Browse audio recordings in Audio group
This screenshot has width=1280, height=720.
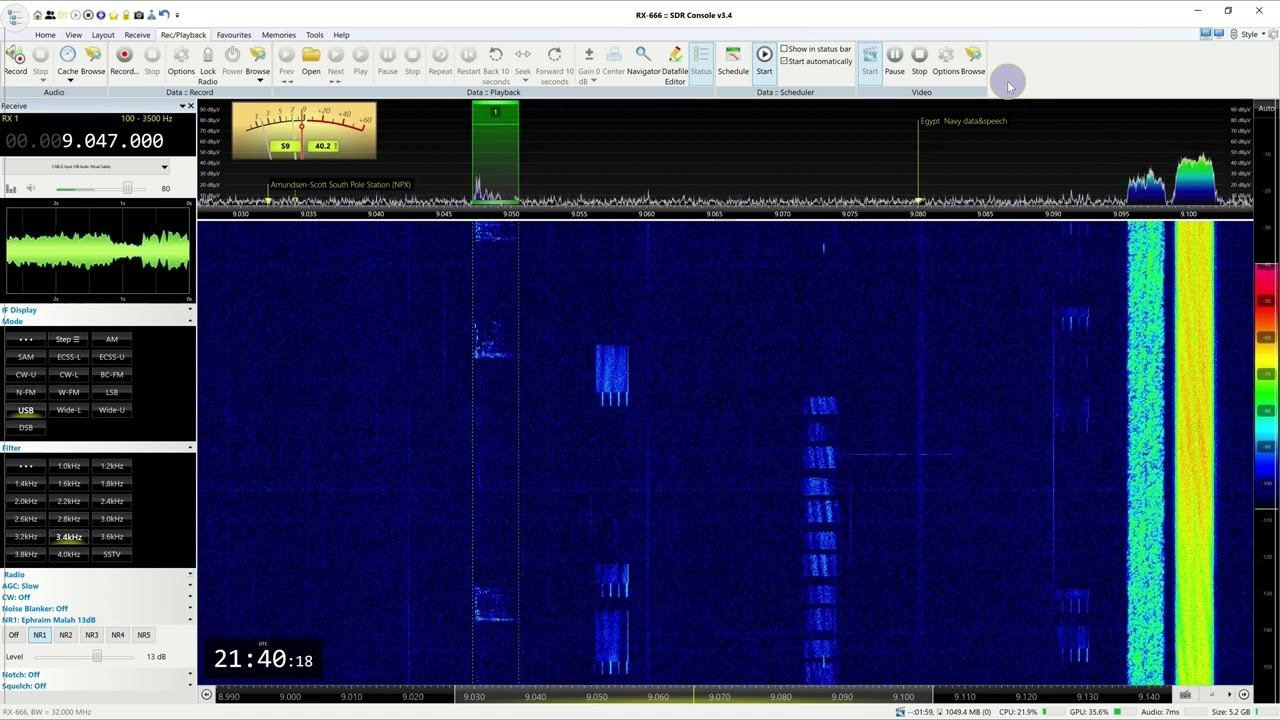click(x=93, y=60)
